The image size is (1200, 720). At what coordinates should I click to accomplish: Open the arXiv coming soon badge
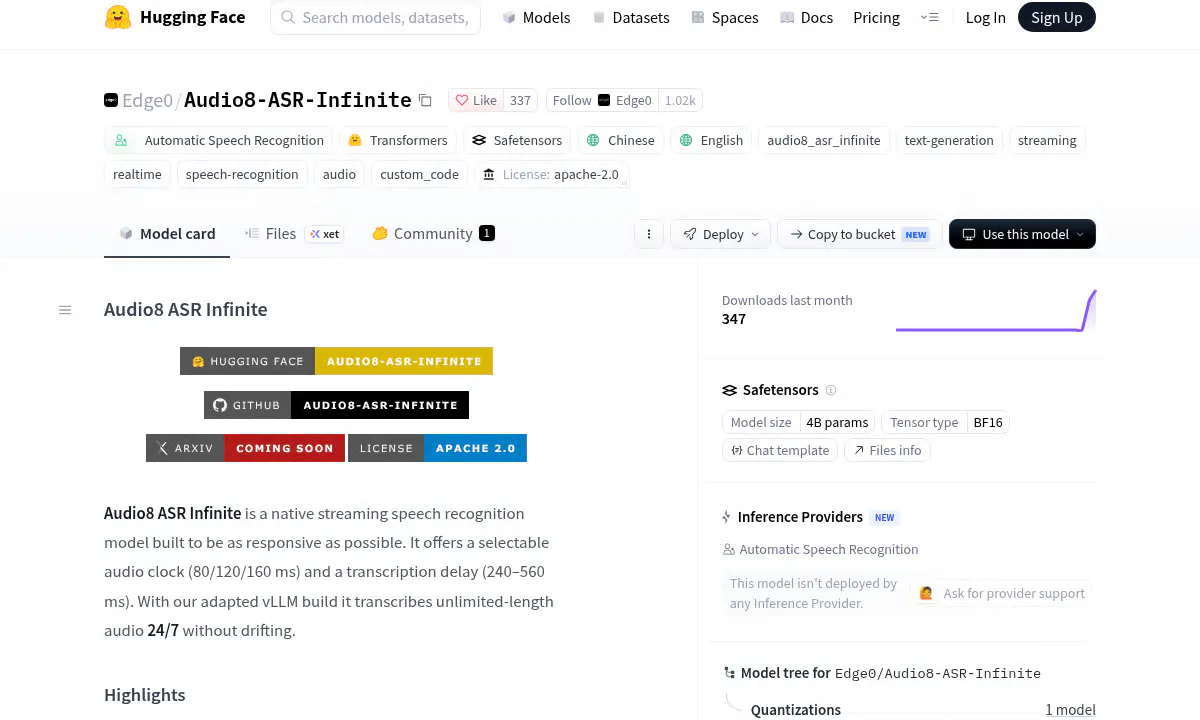[246, 448]
